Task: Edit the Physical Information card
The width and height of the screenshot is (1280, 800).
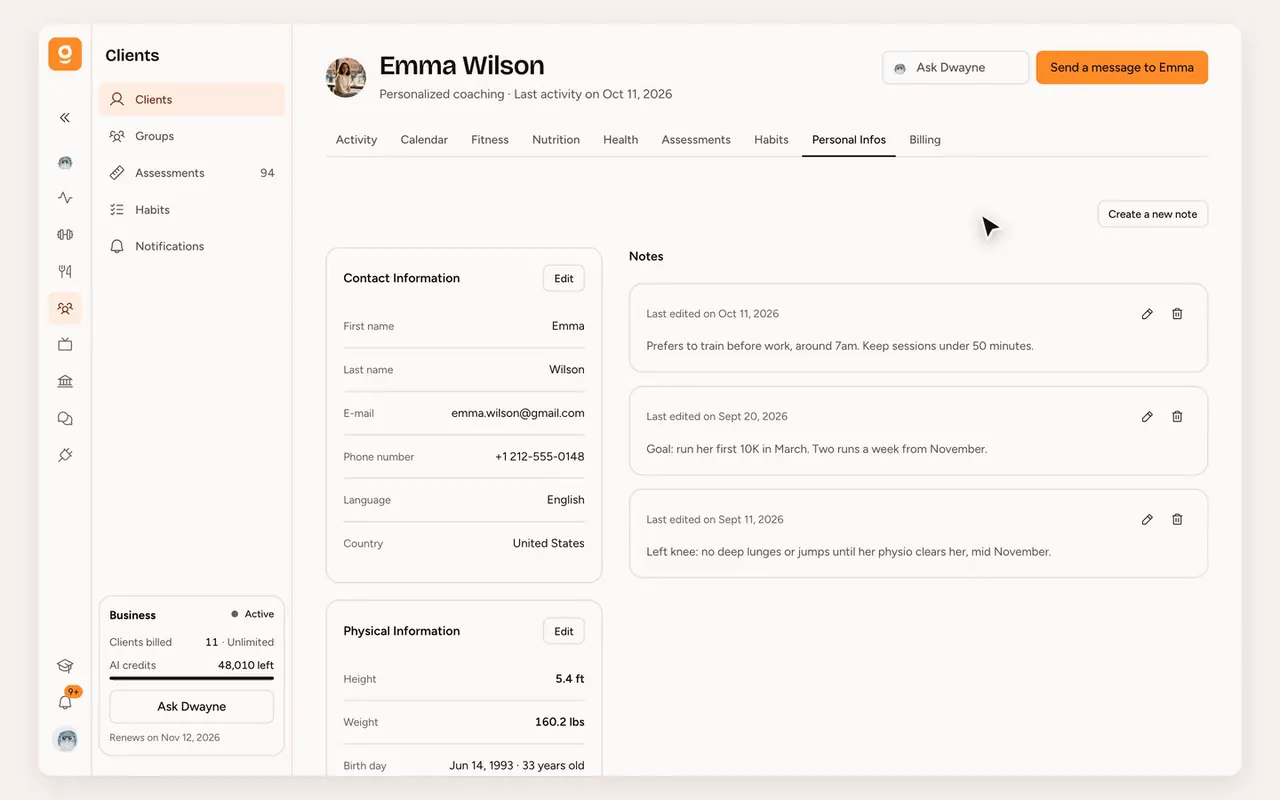Action: 564,632
